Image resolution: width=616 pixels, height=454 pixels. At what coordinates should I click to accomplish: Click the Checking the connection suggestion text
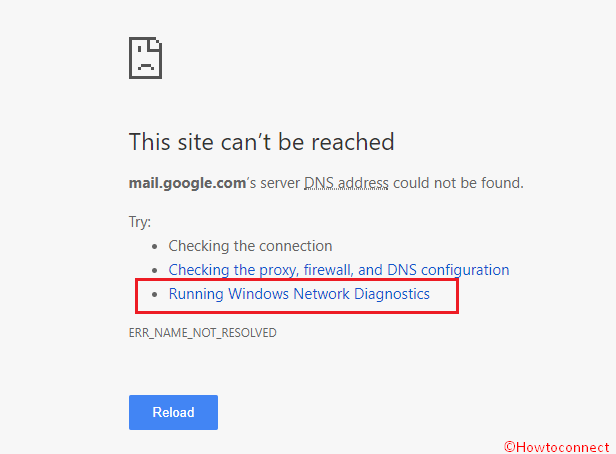click(x=250, y=246)
